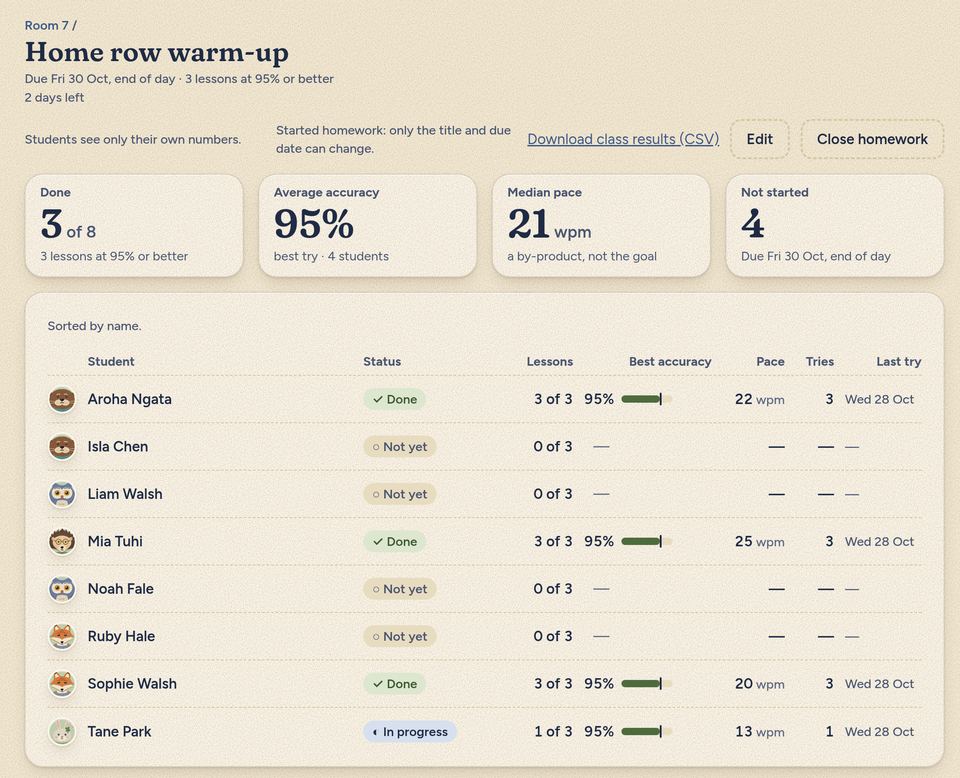Click the Home row warm-up heading
960x778 pixels.
coord(157,52)
